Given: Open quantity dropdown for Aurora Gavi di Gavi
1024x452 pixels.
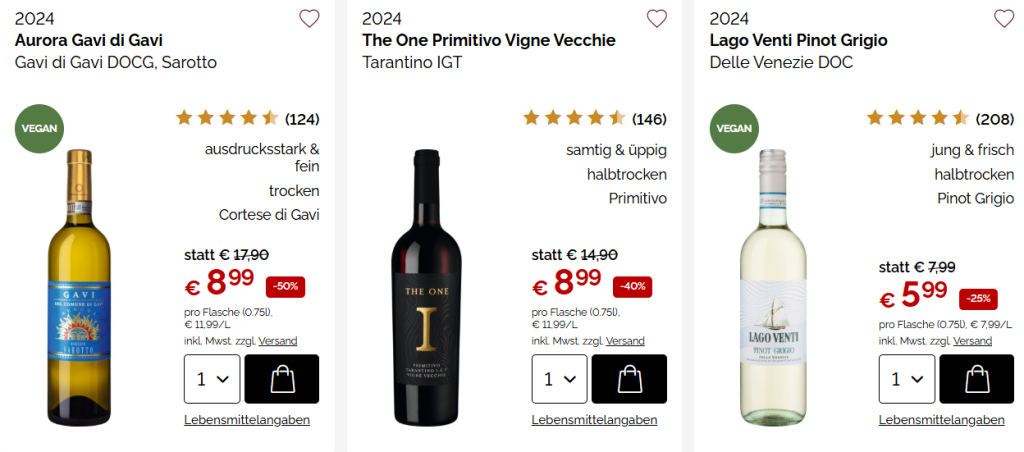Looking at the screenshot, I should click(x=212, y=379).
